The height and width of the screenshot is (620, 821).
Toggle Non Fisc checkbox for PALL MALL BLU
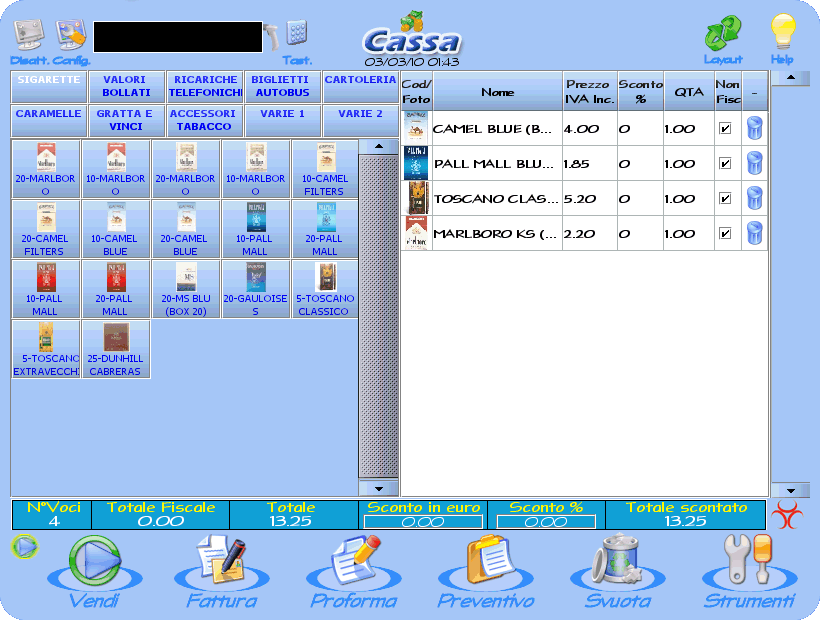(725, 163)
